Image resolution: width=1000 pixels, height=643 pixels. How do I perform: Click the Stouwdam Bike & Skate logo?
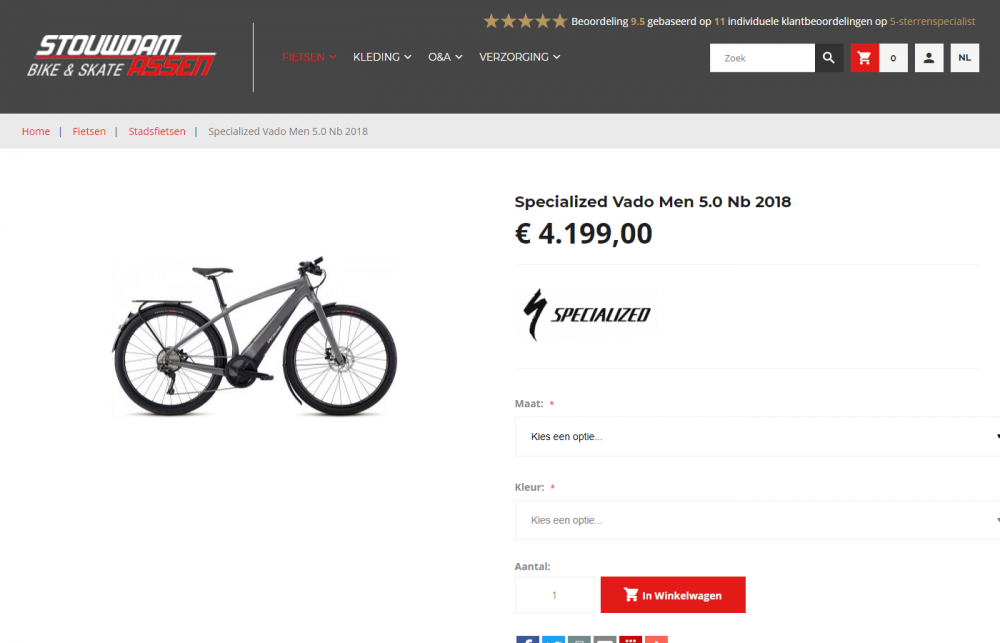pyautogui.click(x=121, y=57)
